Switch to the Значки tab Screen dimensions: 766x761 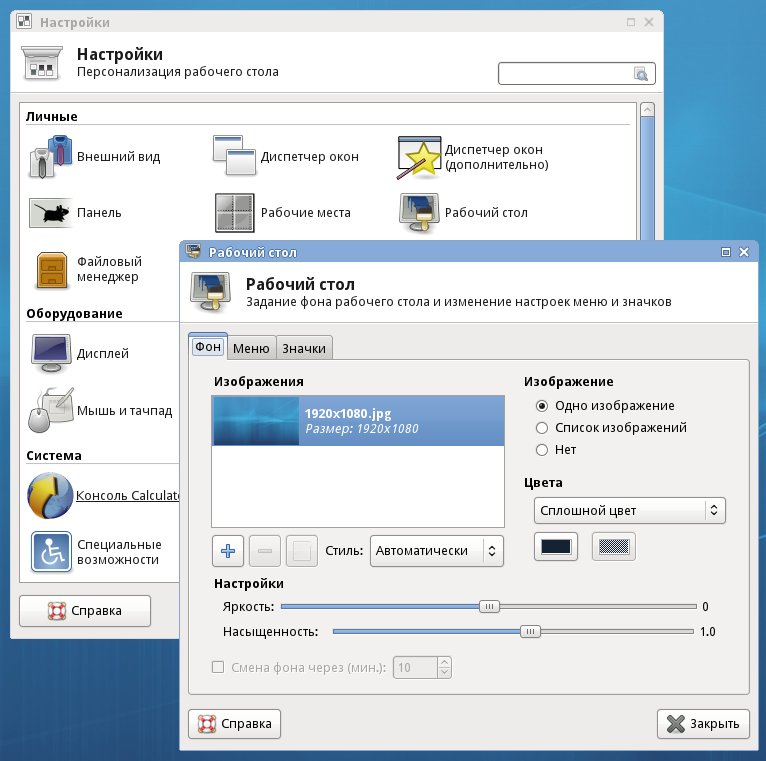(x=304, y=348)
